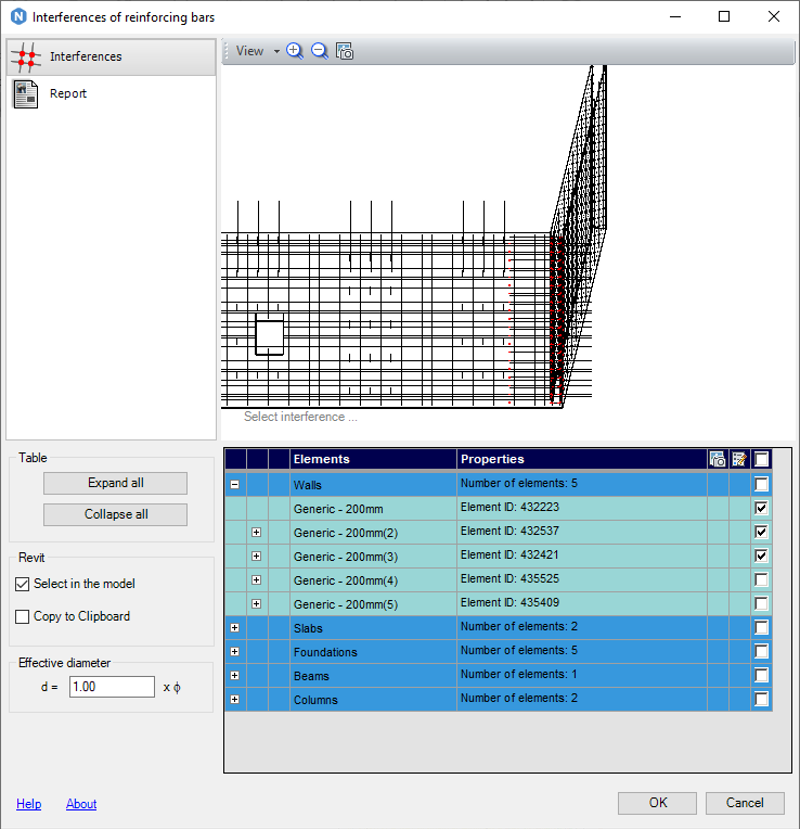This screenshot has height=829, width=800.
Task: Open the Interferences panel with grid icon
Action: pos(26,57)
